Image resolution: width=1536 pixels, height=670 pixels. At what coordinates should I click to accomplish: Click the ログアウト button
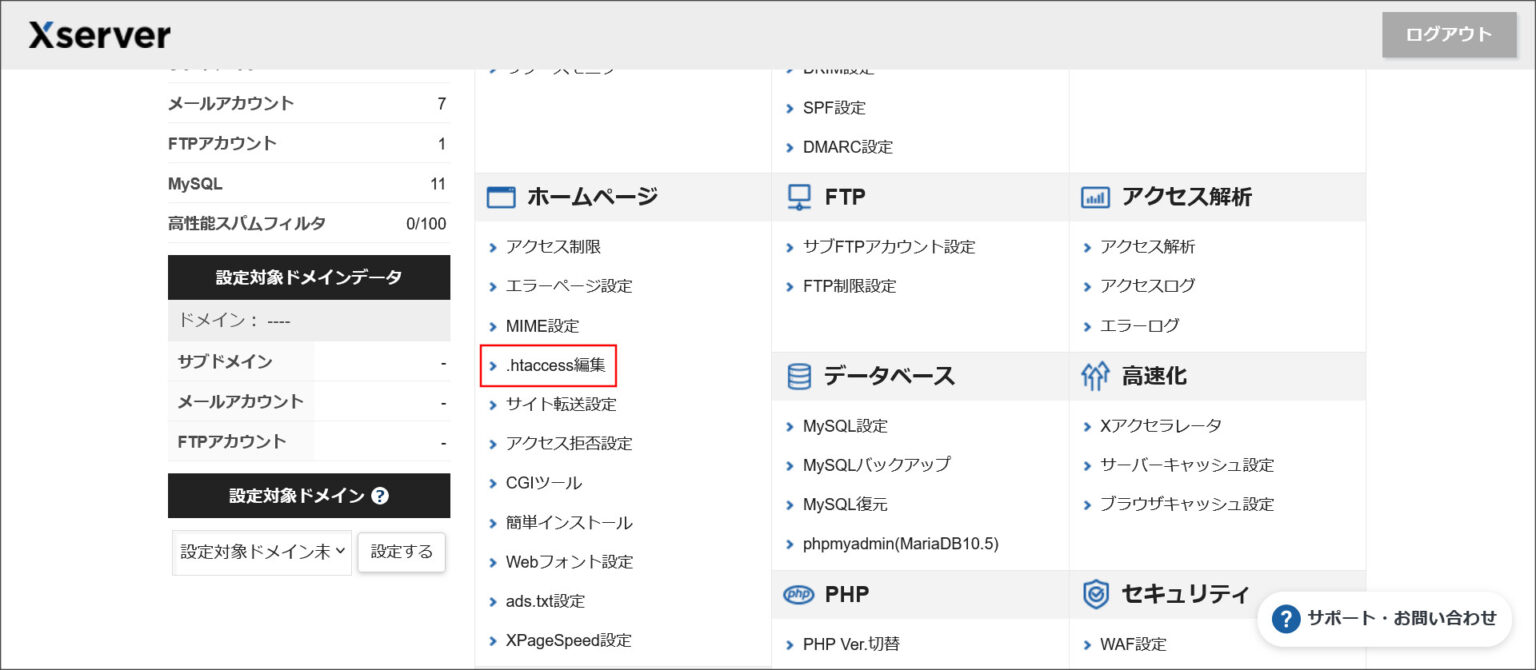tap(1448, 33)
